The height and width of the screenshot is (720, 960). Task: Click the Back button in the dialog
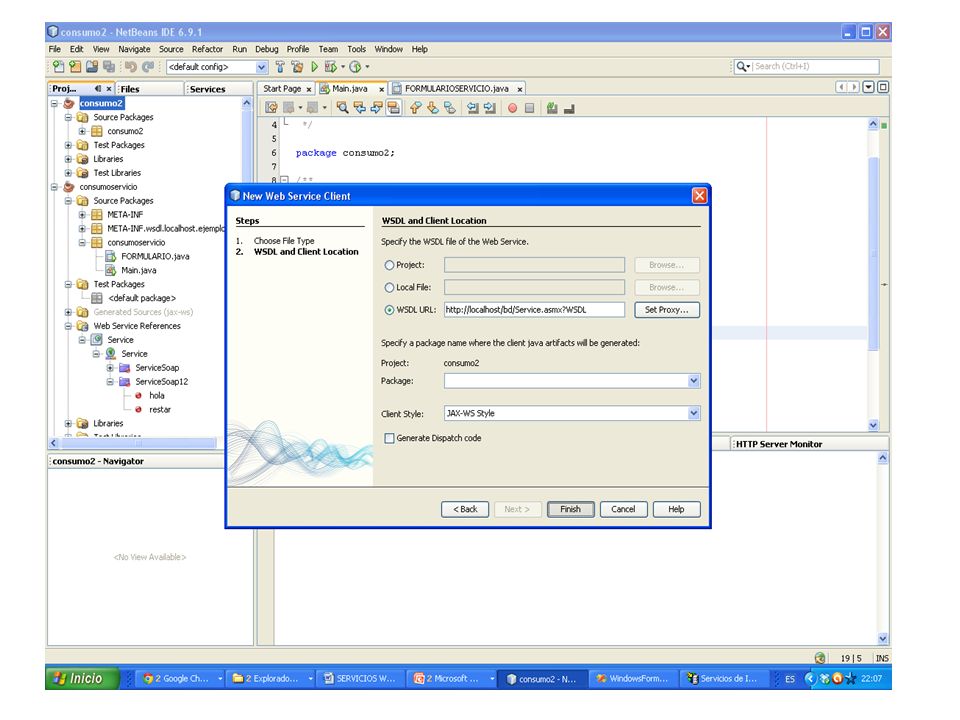tap(465, 509)
